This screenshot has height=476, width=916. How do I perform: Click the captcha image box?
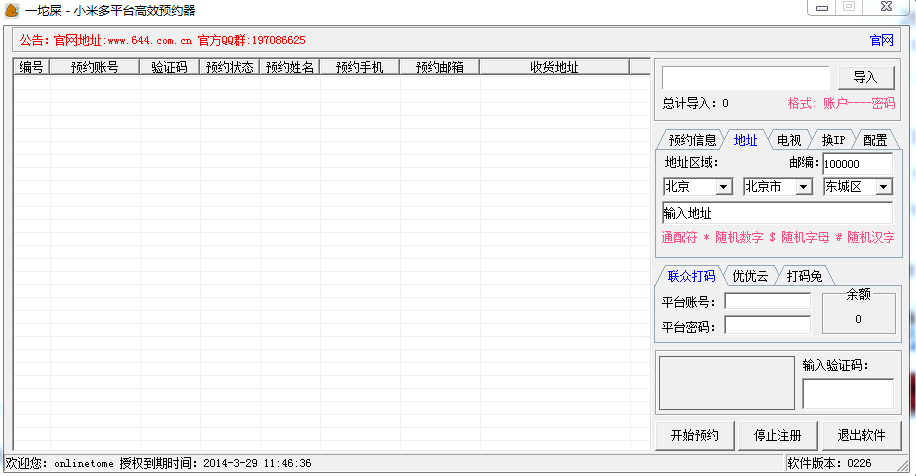click(727, 383)
